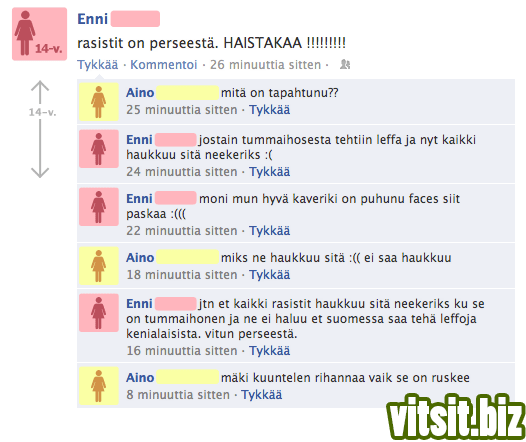This screenshot has height=442, width=526.
Task: Like the comment posted 18 minuuttia sitten
Action: click(269, 275)
